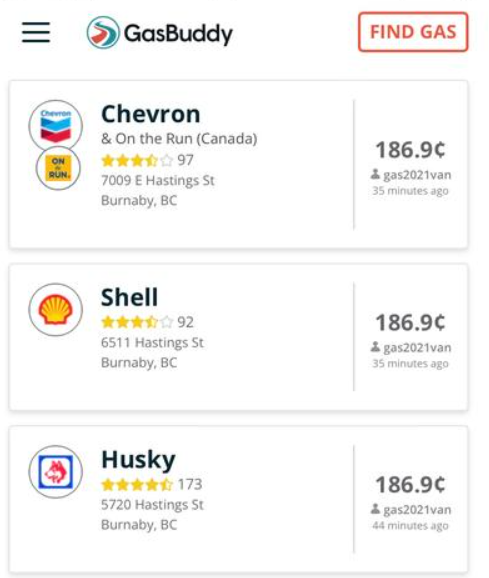Click the On the Run logo
Viewport: 489px width, 578px height.
tap(58, 168)
